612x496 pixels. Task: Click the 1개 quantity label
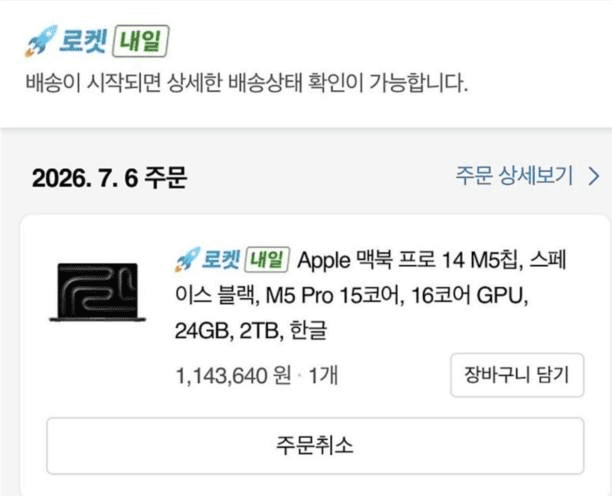point(323,375)
